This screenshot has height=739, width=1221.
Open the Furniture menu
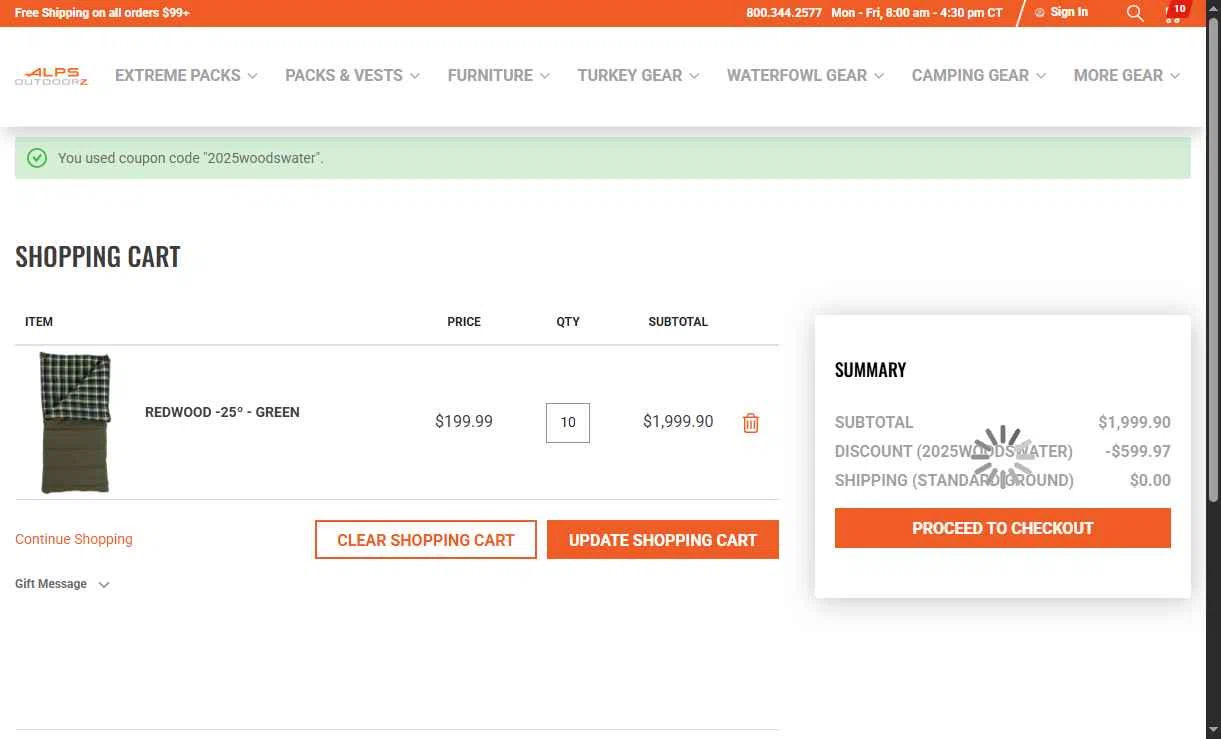tap(498, 75)
